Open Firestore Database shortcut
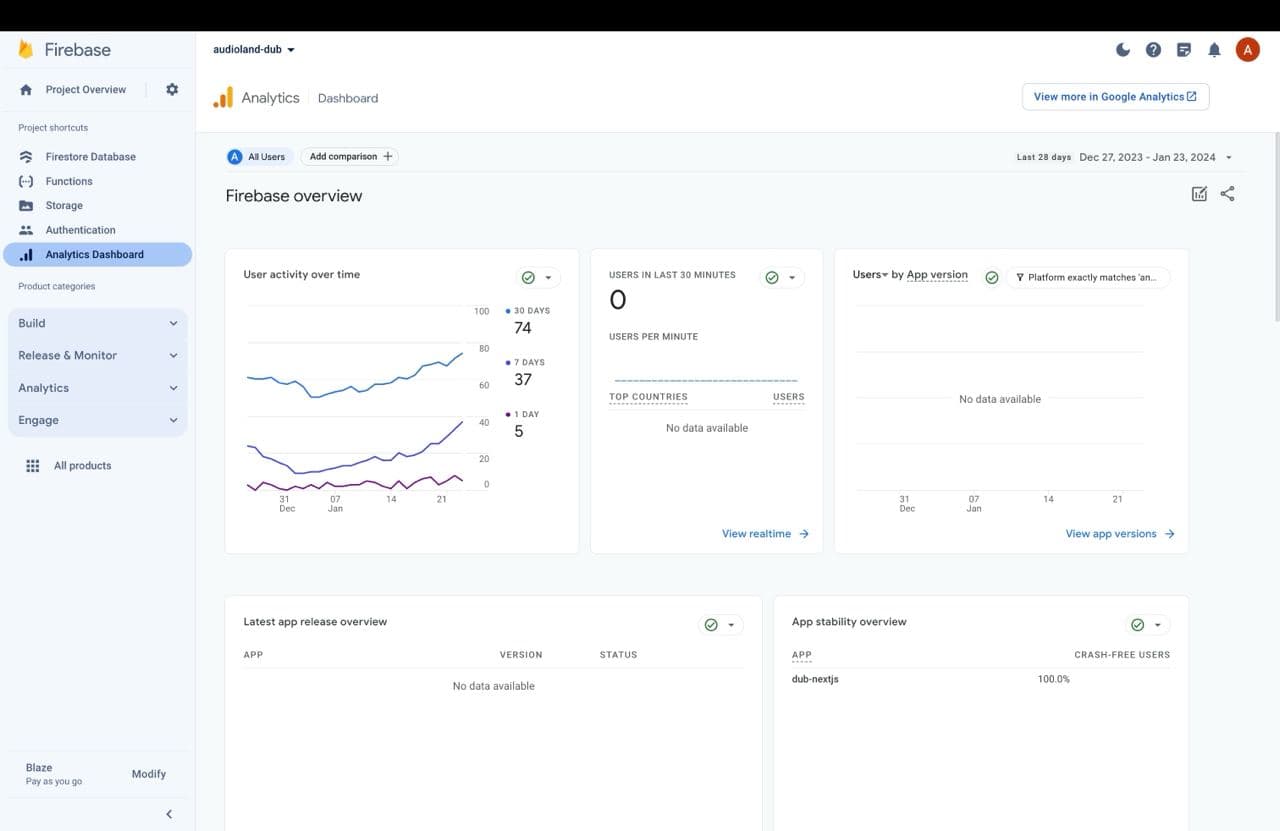 tap(90, 157)
